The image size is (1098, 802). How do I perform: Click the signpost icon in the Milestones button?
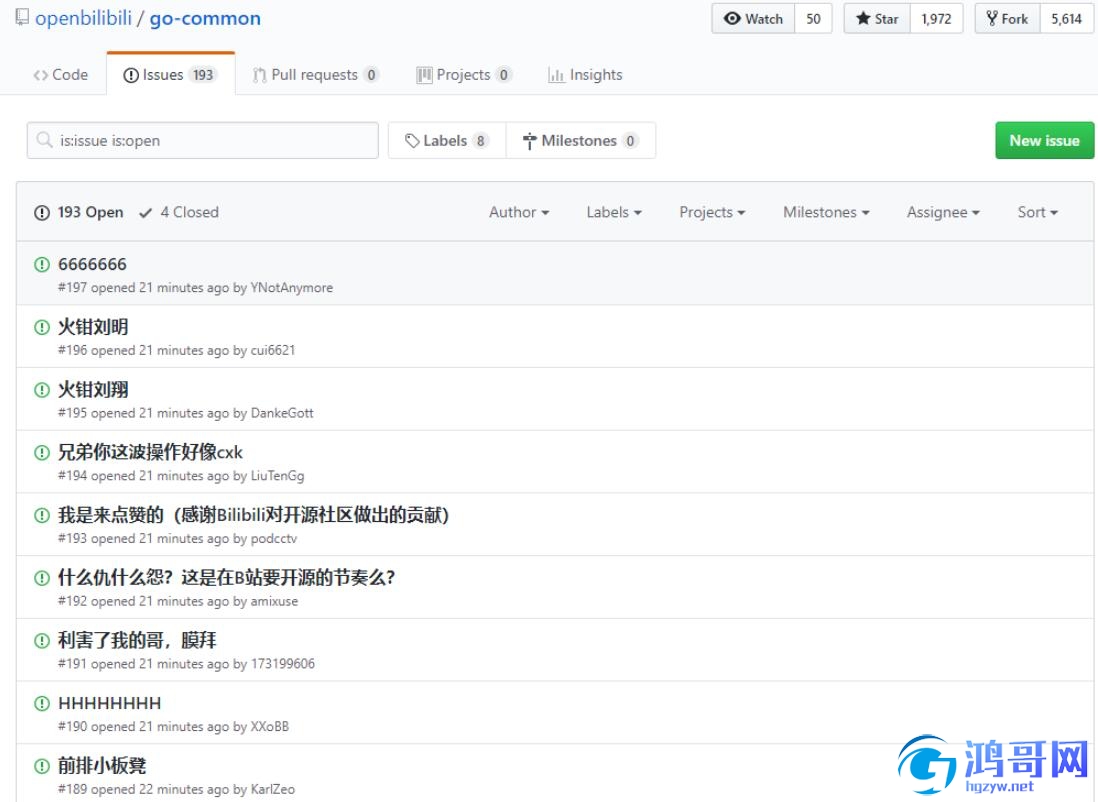tap(529, 141)
